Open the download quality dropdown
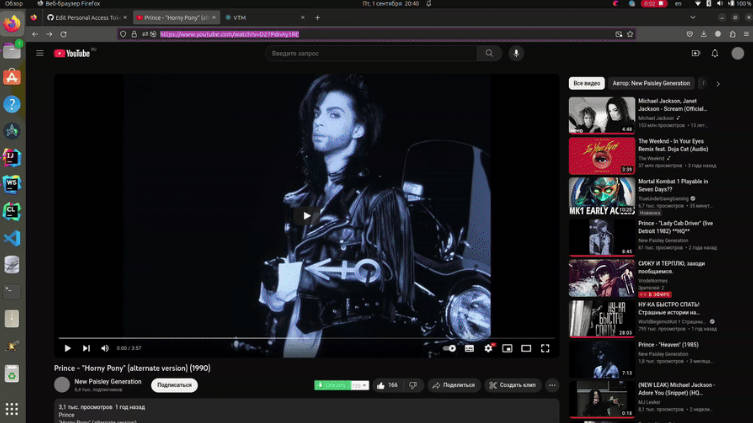 (360, 385)
